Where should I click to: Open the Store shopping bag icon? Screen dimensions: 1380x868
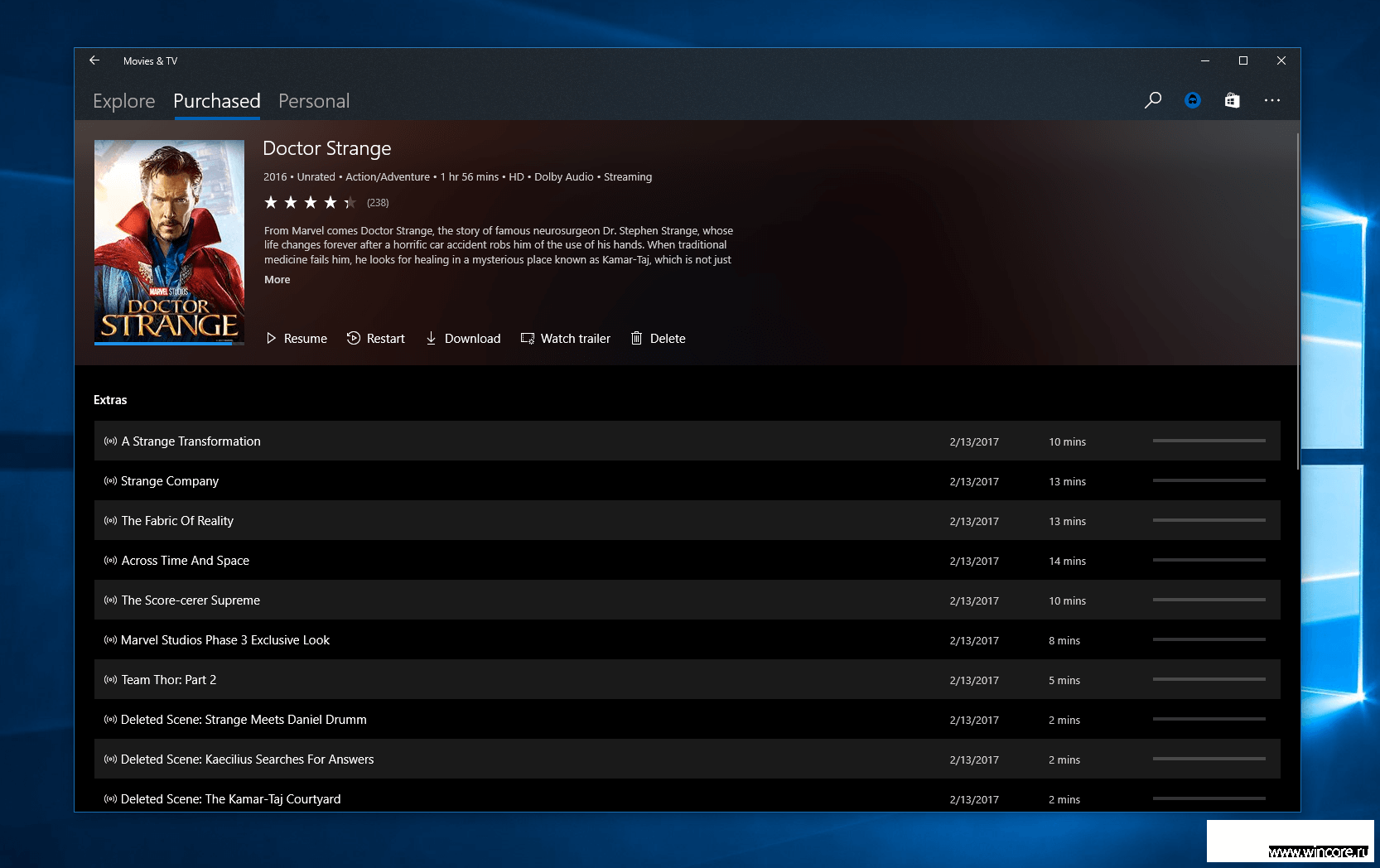(x=1233, y=100)
